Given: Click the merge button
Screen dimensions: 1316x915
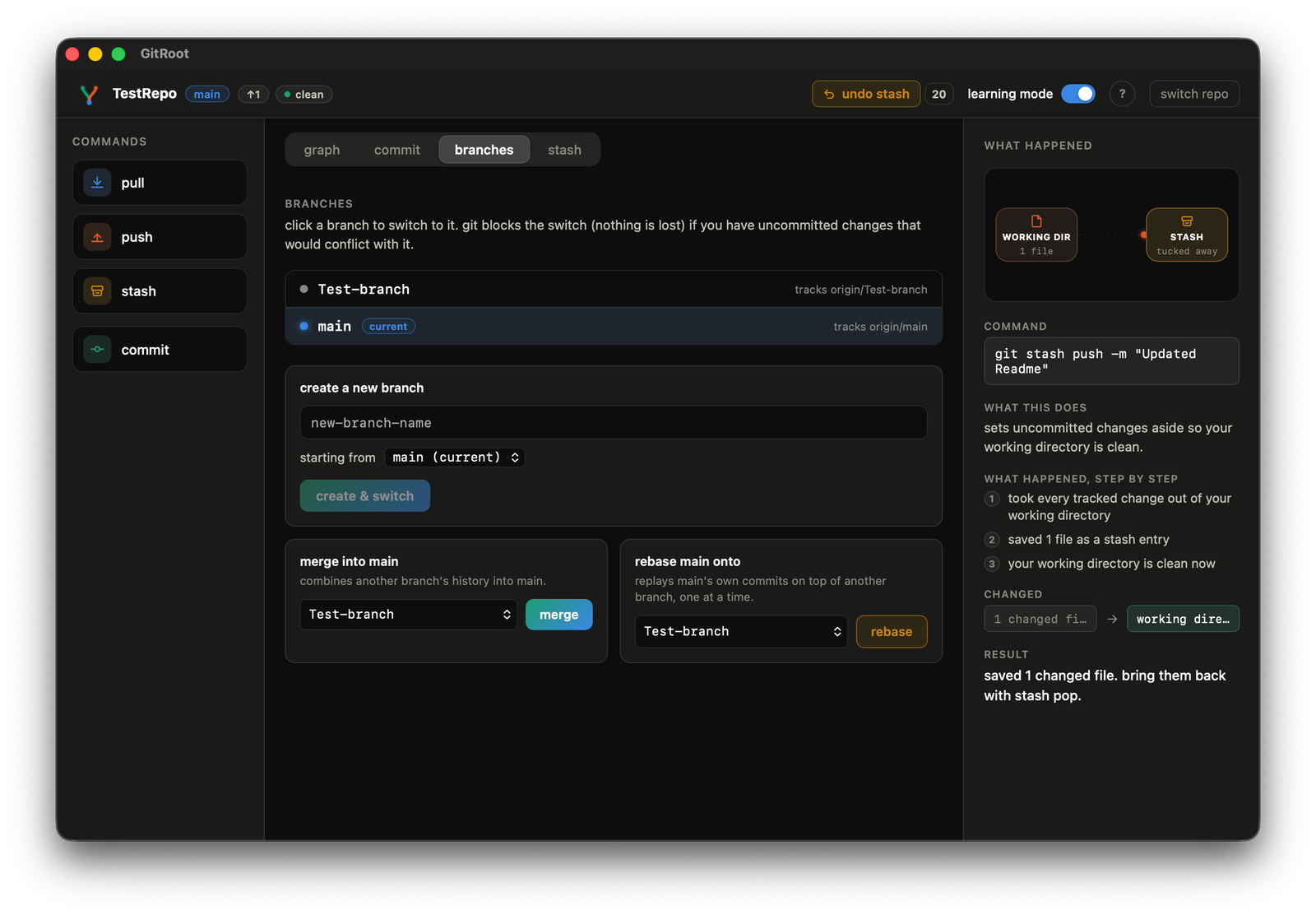Looking at the screenshot, I should pos(559,615).
